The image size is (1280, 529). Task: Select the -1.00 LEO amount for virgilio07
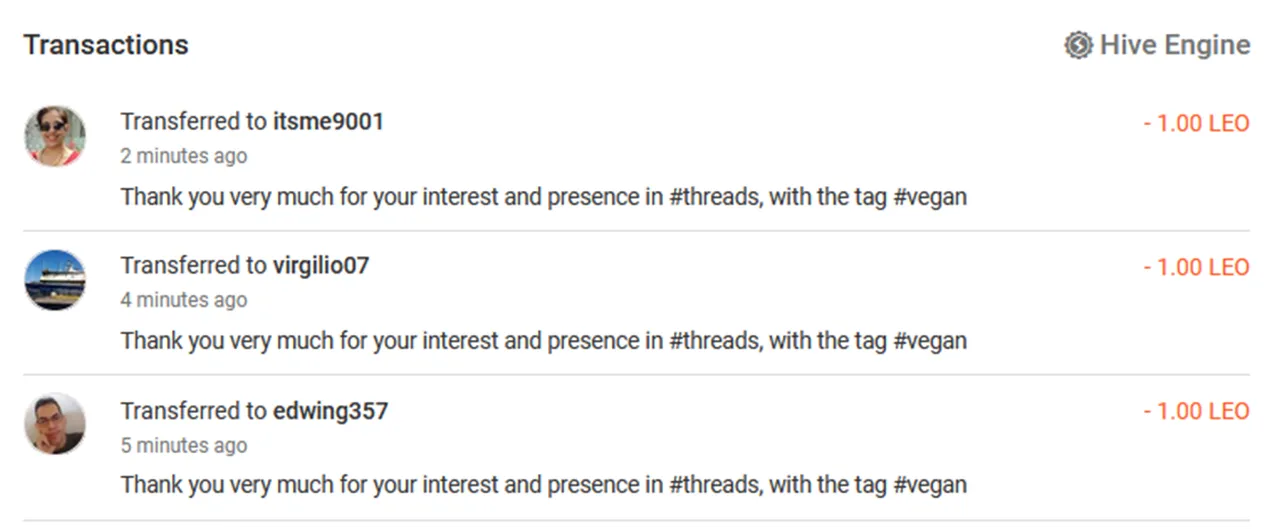[x=1196, y=268]
